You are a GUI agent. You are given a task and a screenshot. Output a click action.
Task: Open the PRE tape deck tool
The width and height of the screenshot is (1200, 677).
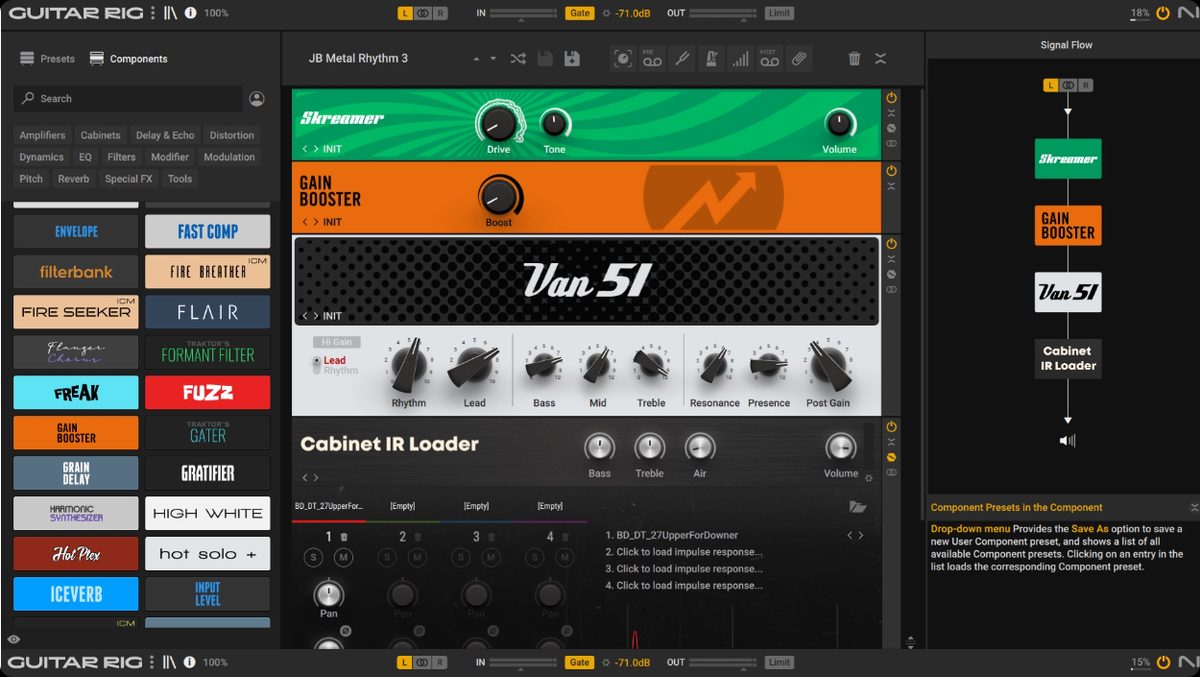[x=652, y=59]
